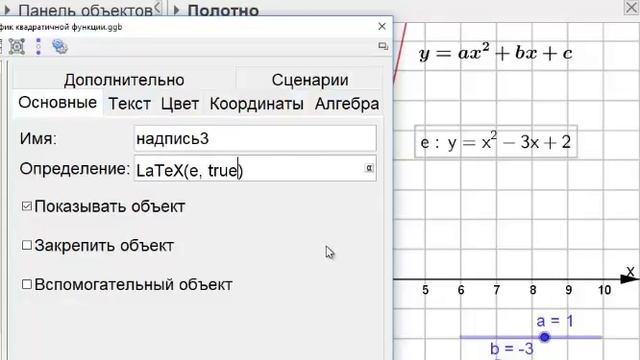Click the three-dots layout icon in dialog toolbar

point(38,47)
